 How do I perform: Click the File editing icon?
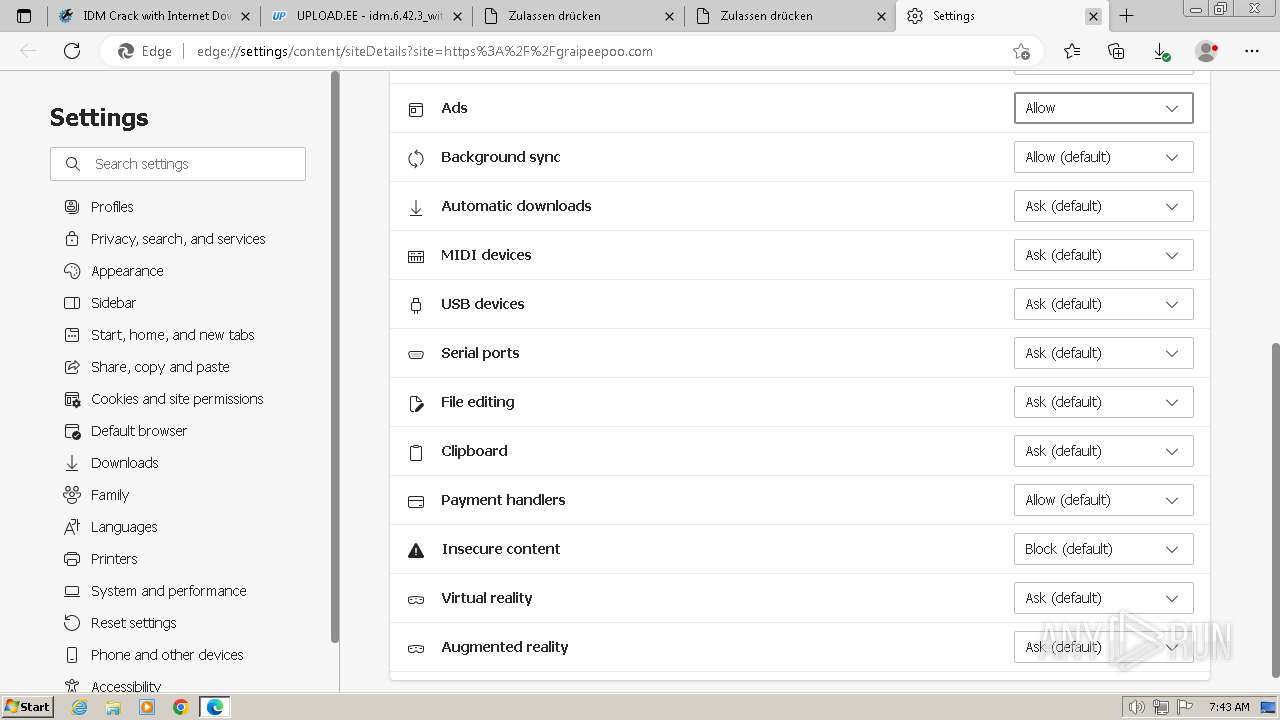pyautogui.click(x=416, y=403)
